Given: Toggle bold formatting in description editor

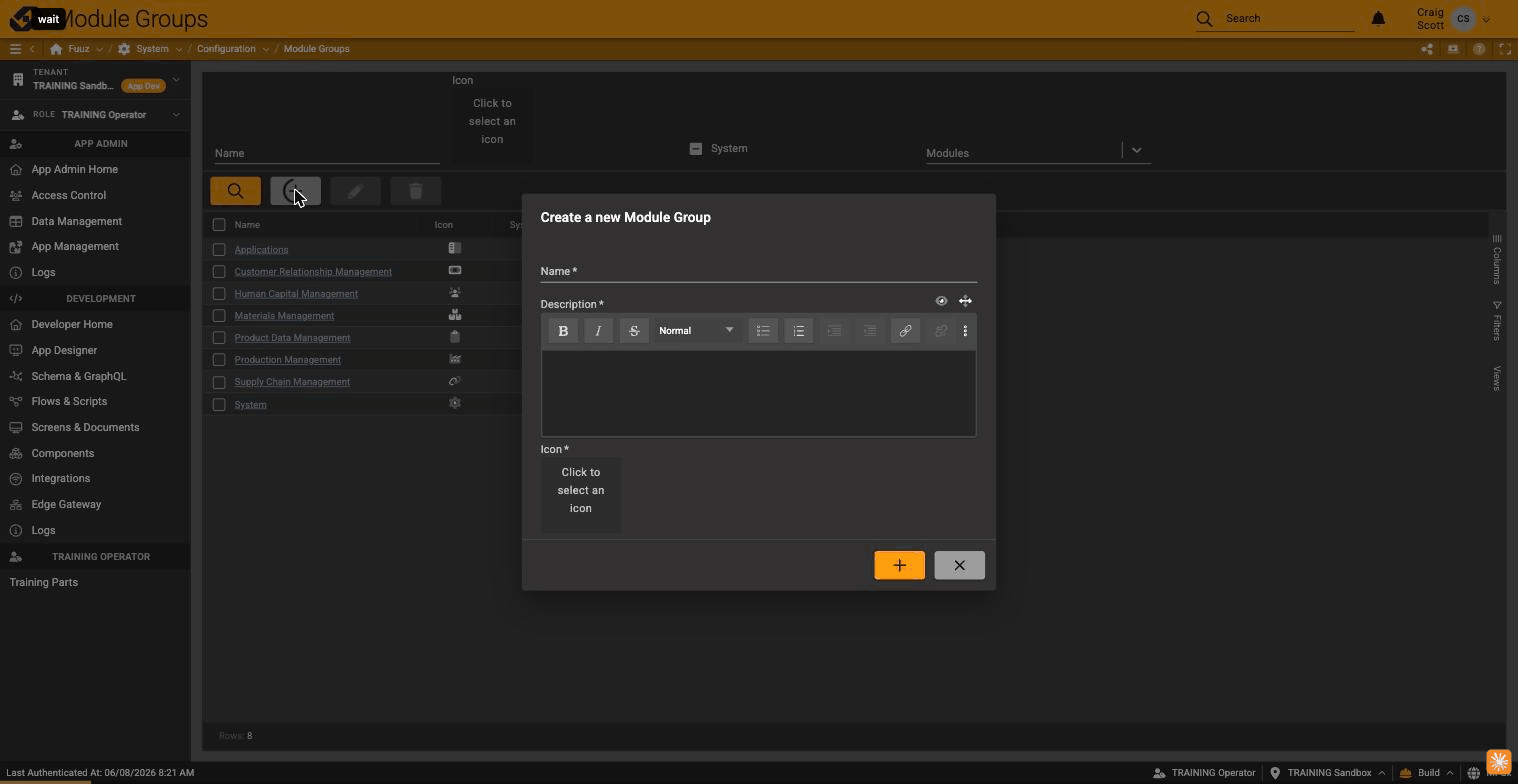Looking at the screenshot, I should pos(563,331).
